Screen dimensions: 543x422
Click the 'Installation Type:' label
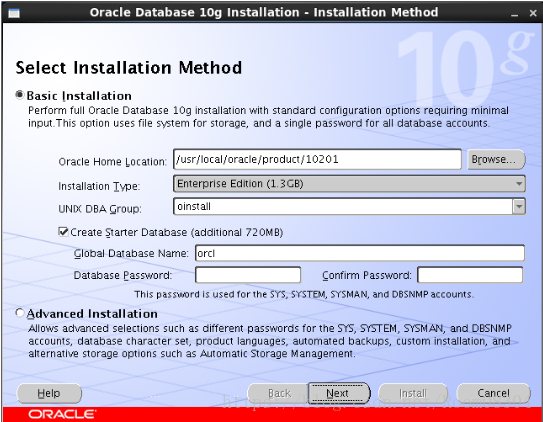[x=99, y=186]
